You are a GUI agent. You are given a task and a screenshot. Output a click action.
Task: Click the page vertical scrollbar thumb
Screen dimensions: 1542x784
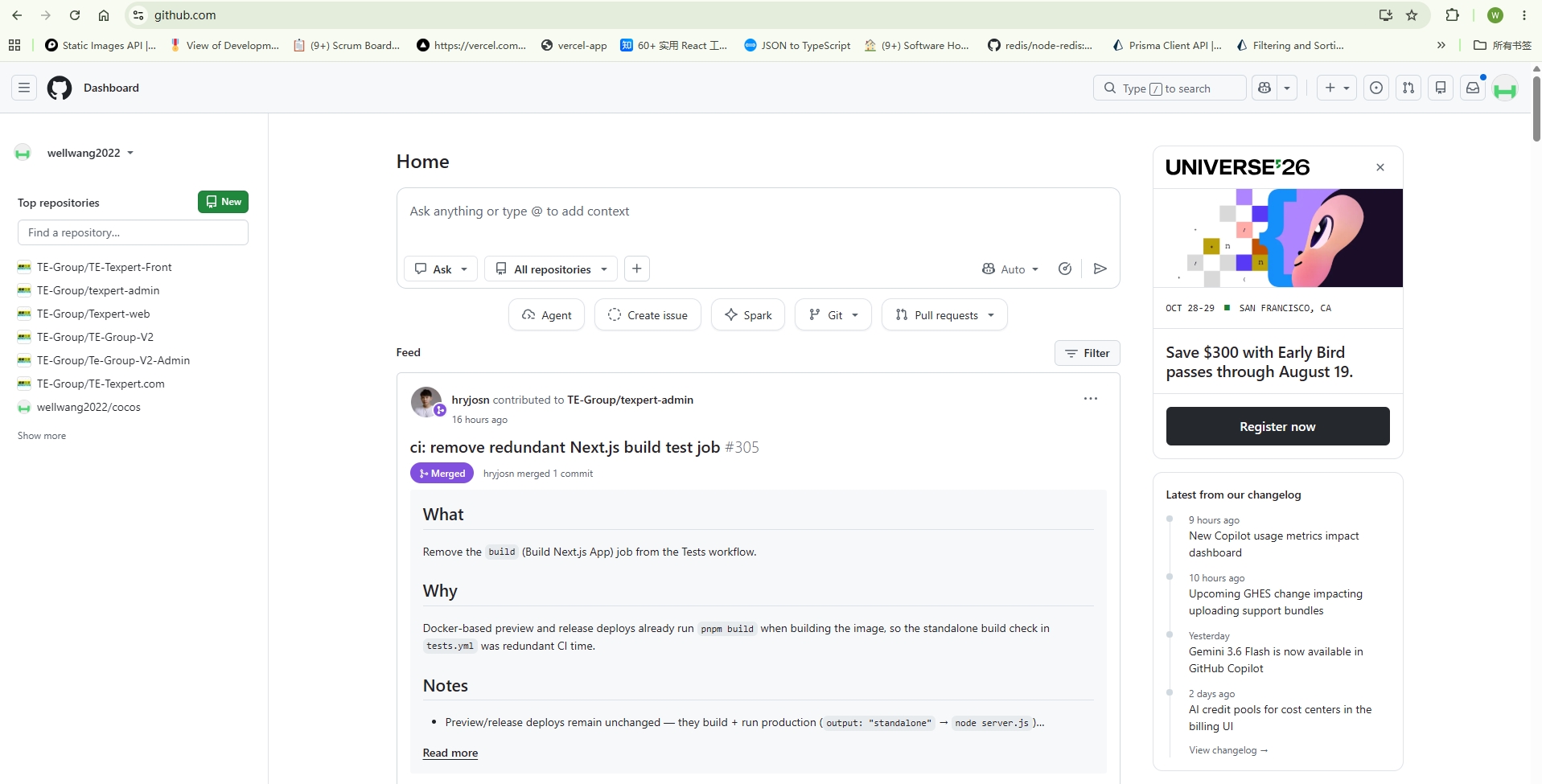(x=1536, y=109)
